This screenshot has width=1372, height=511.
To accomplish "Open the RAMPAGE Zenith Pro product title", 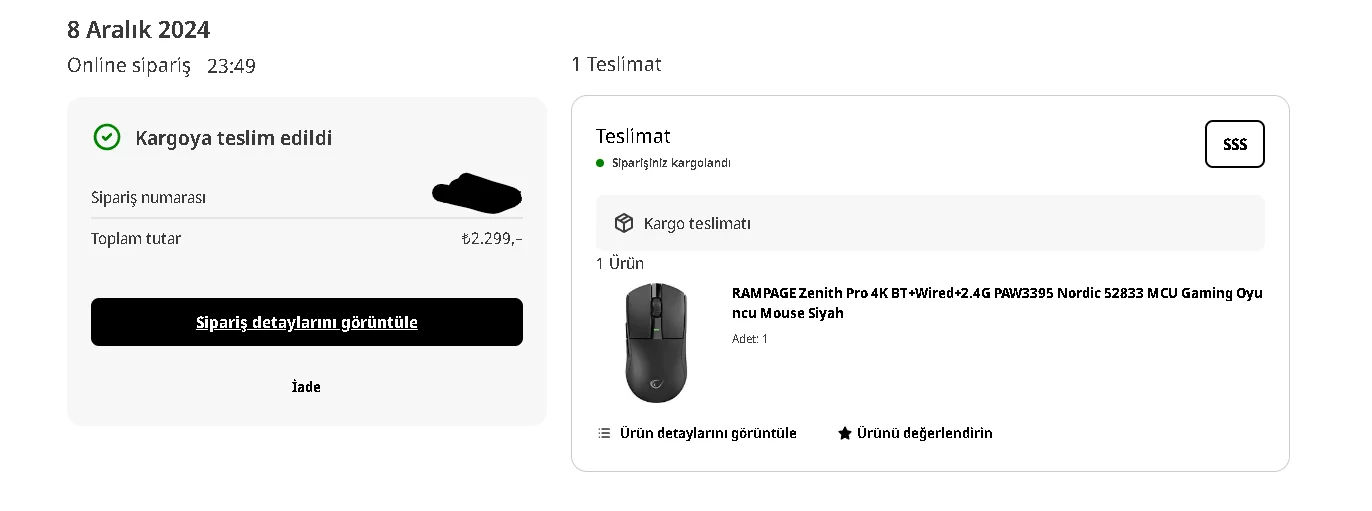I will pyautogui.click(x=997, y=303).
